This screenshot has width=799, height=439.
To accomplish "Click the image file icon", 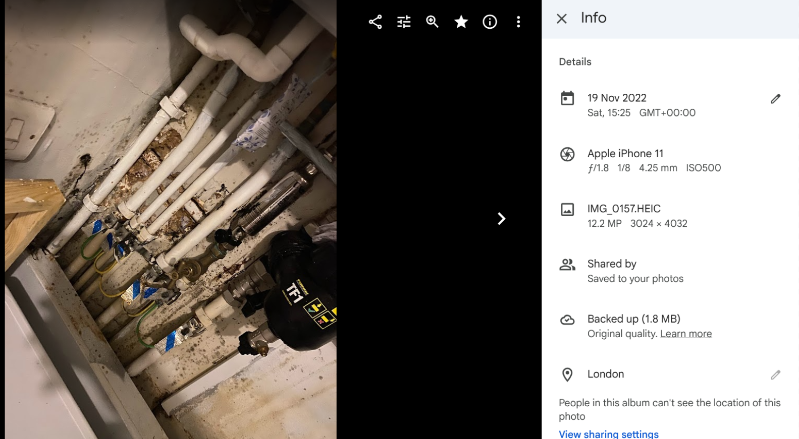I will [567, 209].
